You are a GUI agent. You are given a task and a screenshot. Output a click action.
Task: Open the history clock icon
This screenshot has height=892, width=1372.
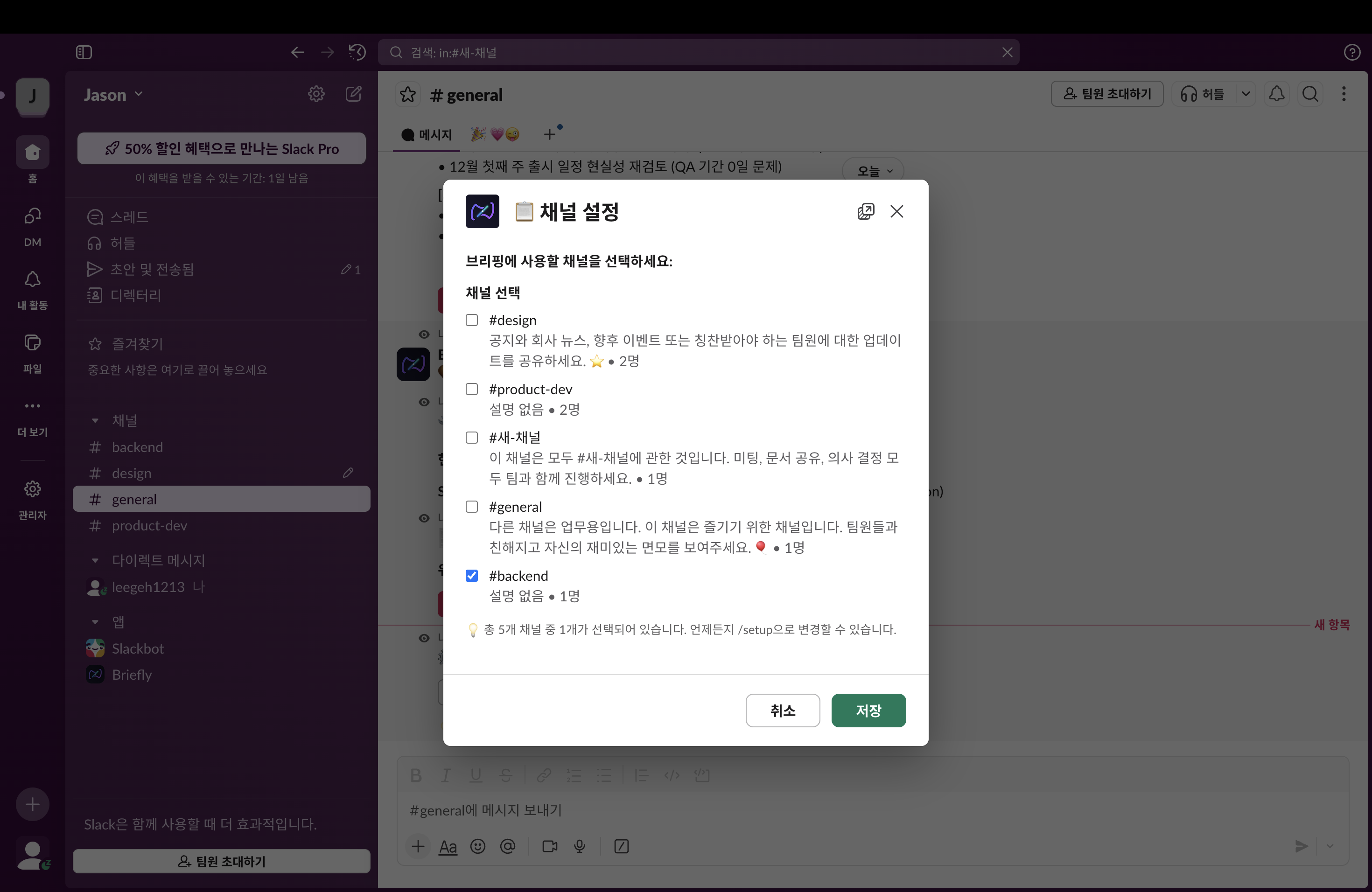pyautogui.click(x=357, y=52)
